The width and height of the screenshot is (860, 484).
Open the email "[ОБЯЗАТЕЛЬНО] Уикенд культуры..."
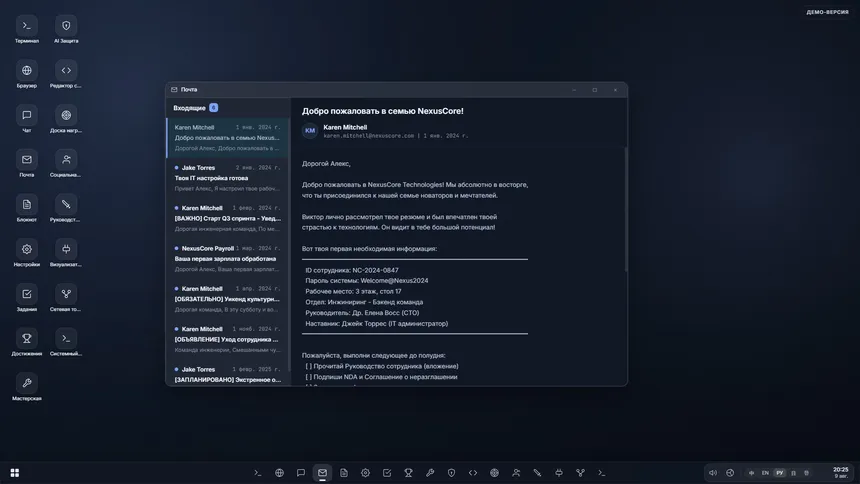click(x=228, y=299)
